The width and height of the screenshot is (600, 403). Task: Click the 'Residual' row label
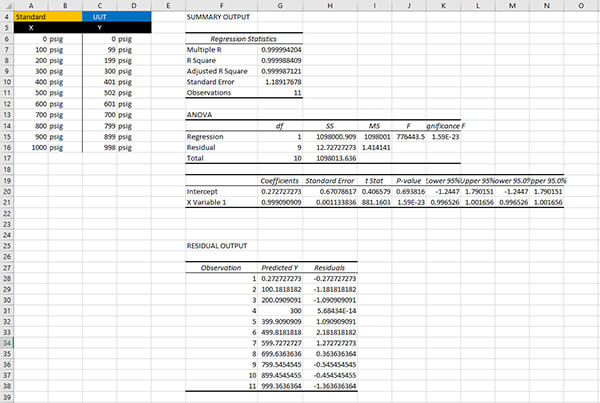click(x=201, y=147)
